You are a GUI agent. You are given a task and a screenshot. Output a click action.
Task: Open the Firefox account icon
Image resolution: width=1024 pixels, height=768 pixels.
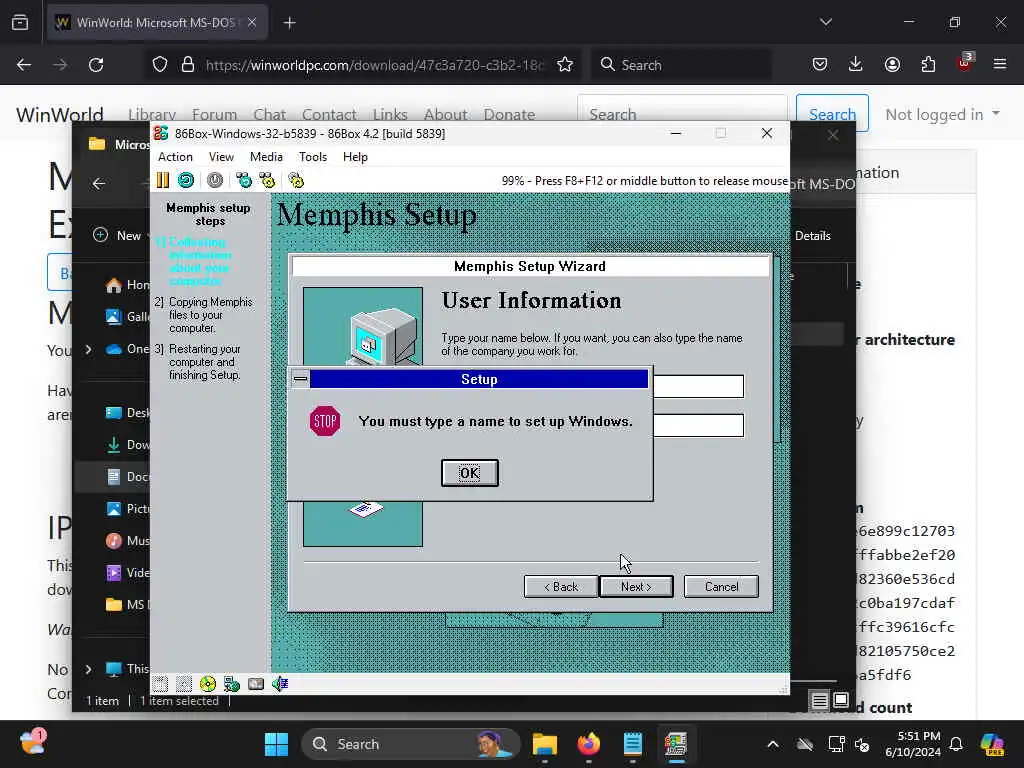point(892,64)
